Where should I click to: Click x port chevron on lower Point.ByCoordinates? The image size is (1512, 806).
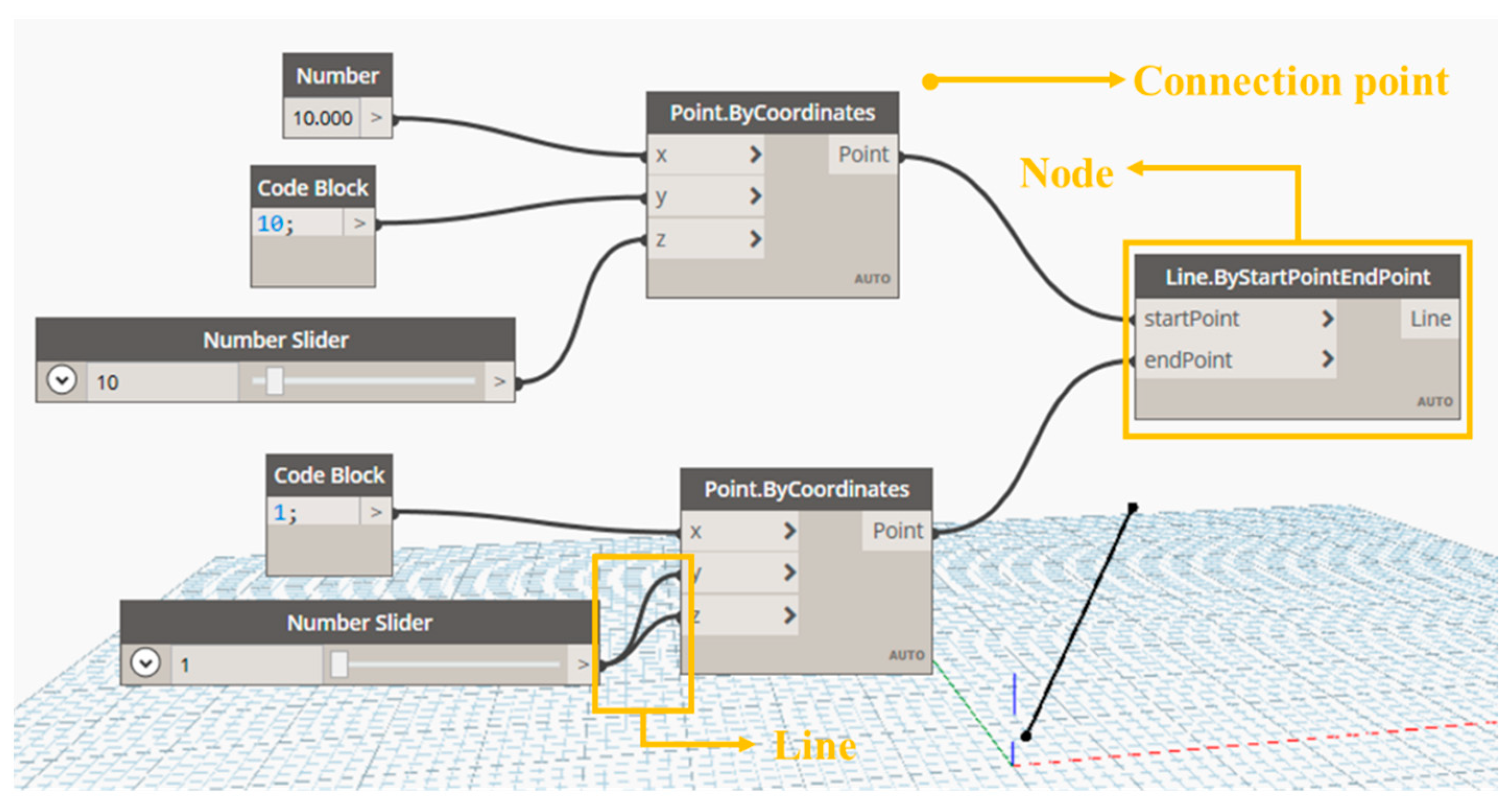789,531
